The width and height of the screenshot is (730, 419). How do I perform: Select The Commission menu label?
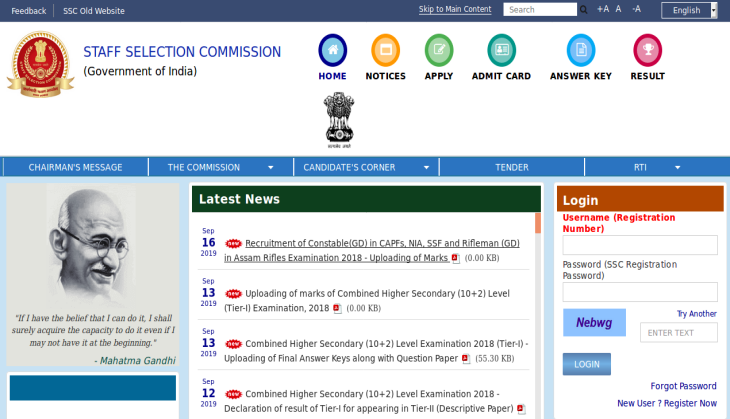[204, 167]
